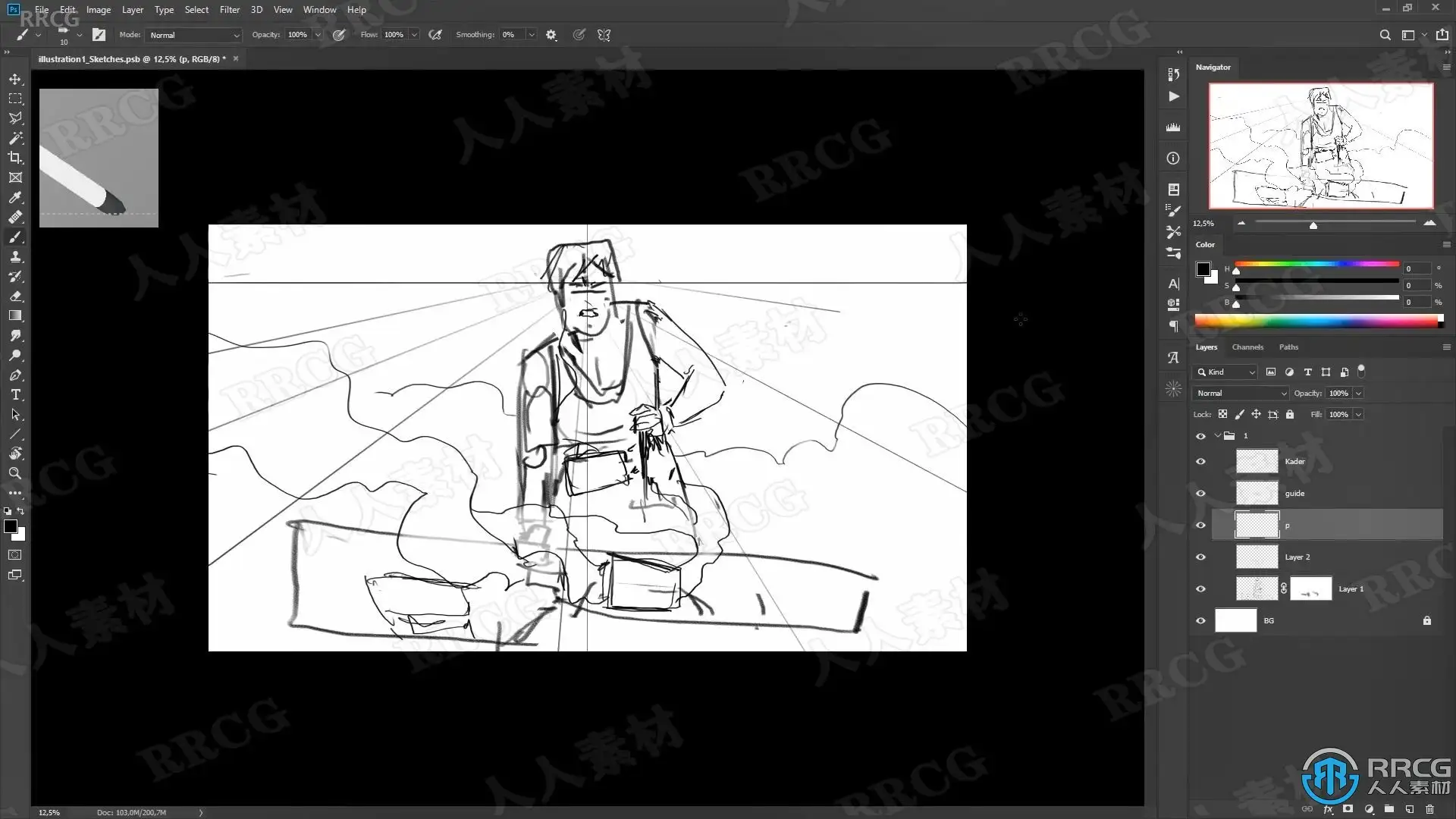Image resolution: width=1456 pixels, height=819 pixels.
Task: Hide the Kader layer
Action: pos(1200,461)
